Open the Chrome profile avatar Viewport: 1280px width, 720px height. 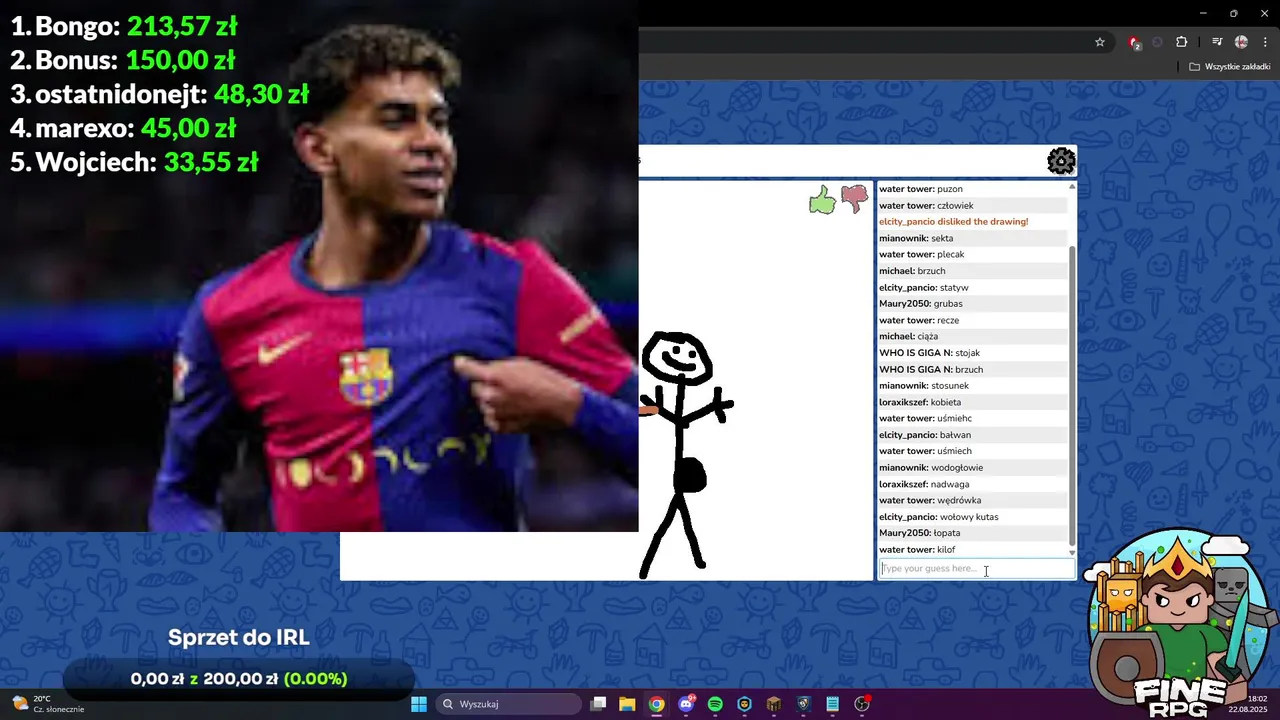[x=1241, y=42]
